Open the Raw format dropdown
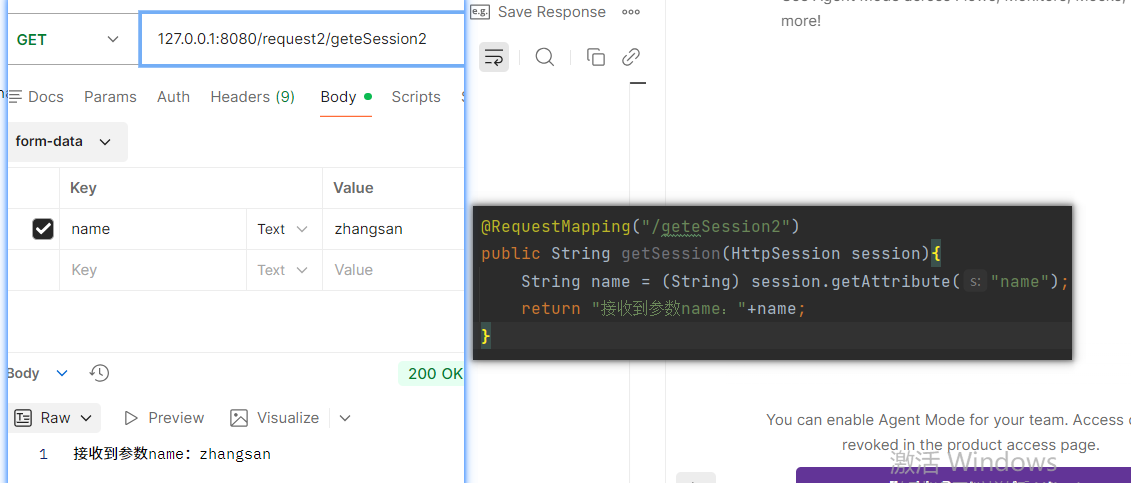The width and height of the screenshot is (1131, 483). click(54, 418)
